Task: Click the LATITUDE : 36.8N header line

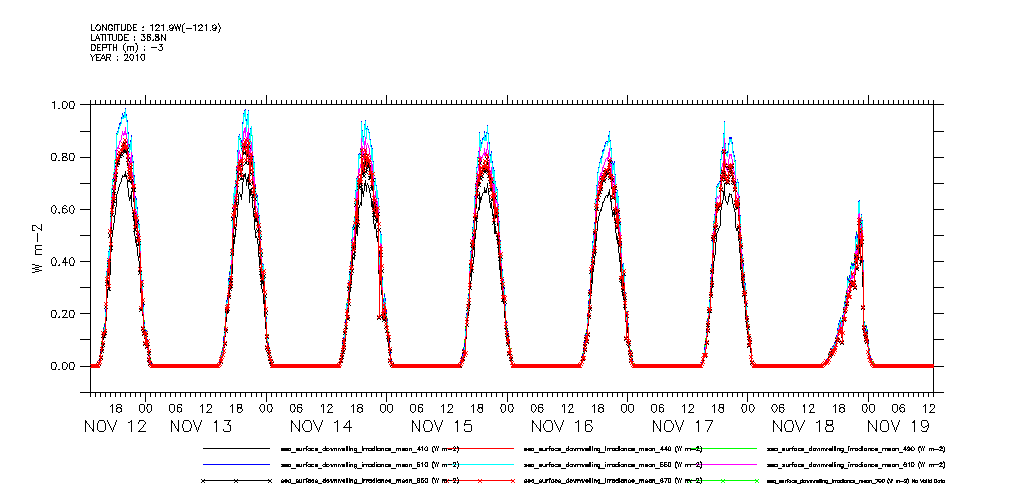Action: (x=130, y=37)
